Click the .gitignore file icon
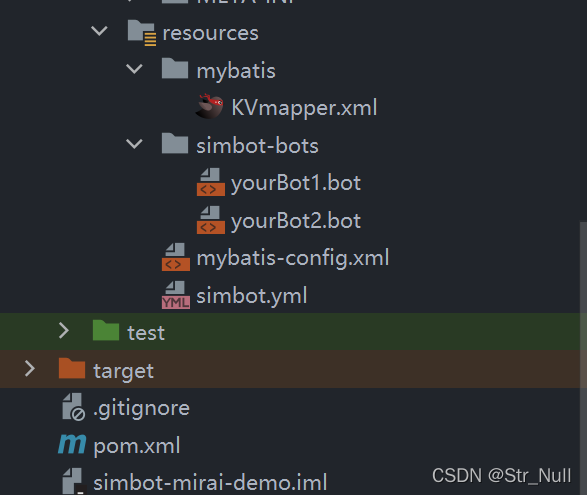Image resolution: width=587 pixels, height=495 pixels. tap(73, 407)
